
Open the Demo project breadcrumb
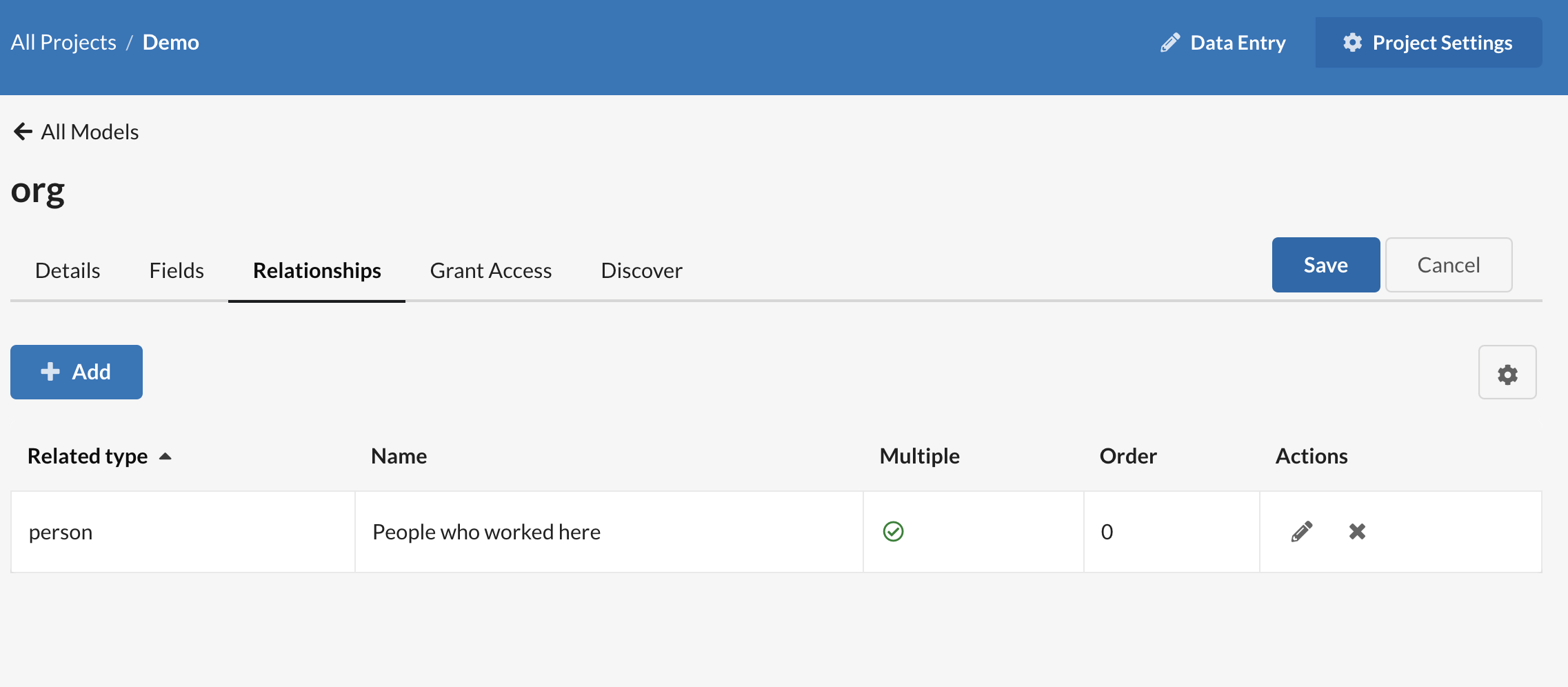tap(171, 43)
